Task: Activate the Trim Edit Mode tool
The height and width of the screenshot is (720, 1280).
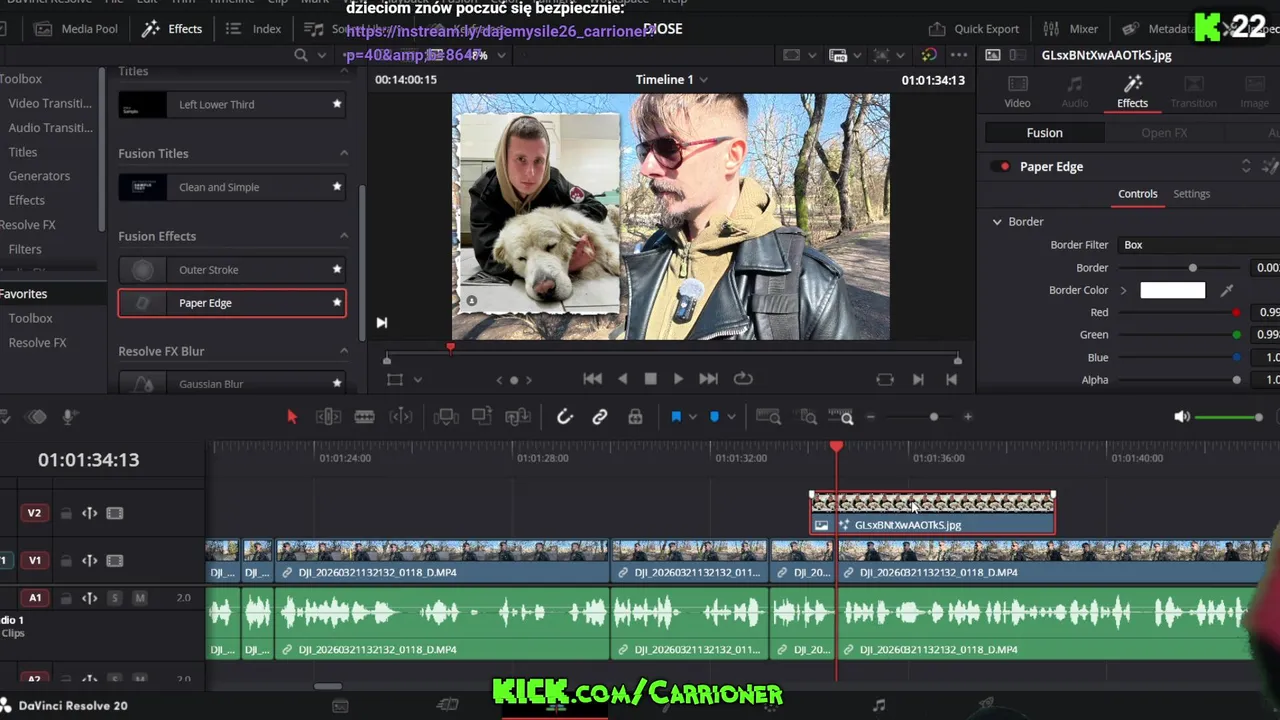Action: point(328,417)
